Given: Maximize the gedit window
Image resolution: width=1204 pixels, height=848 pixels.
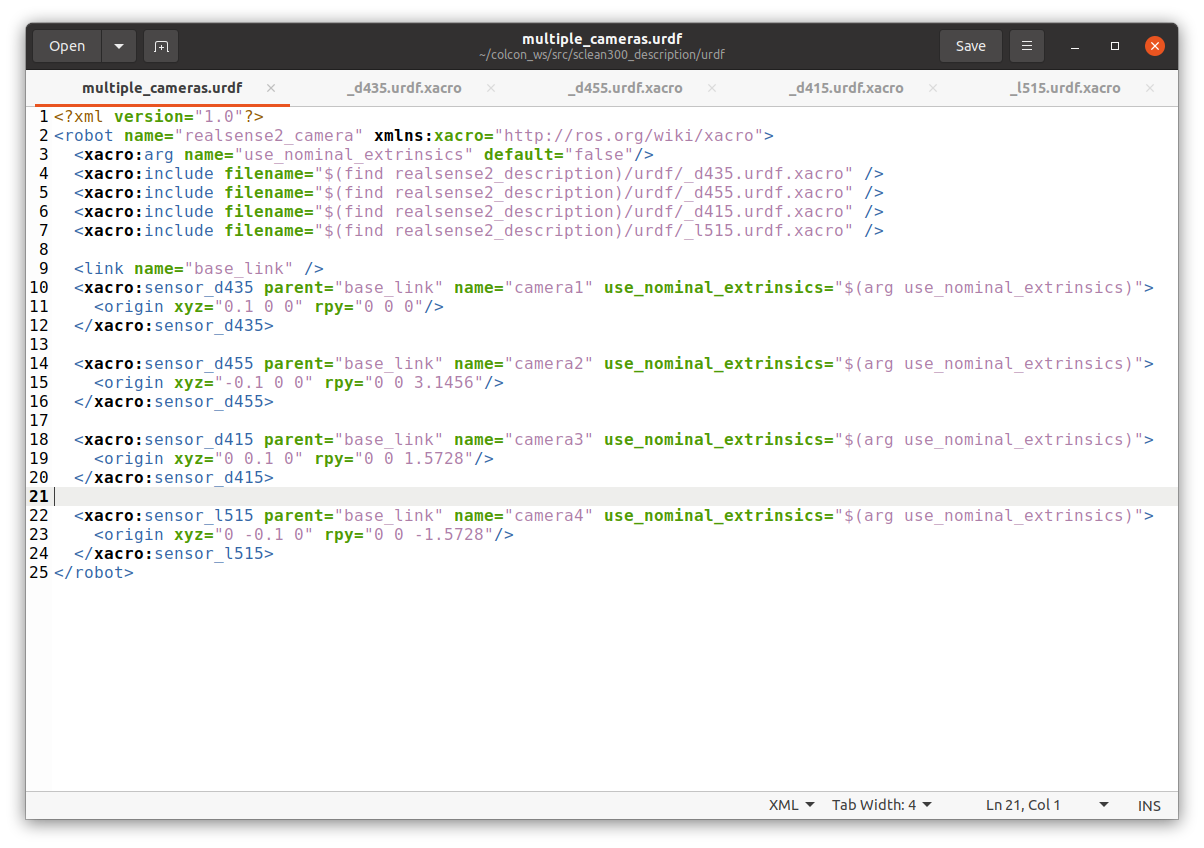Looking at the screenshot, I should tap(1115, 46).
